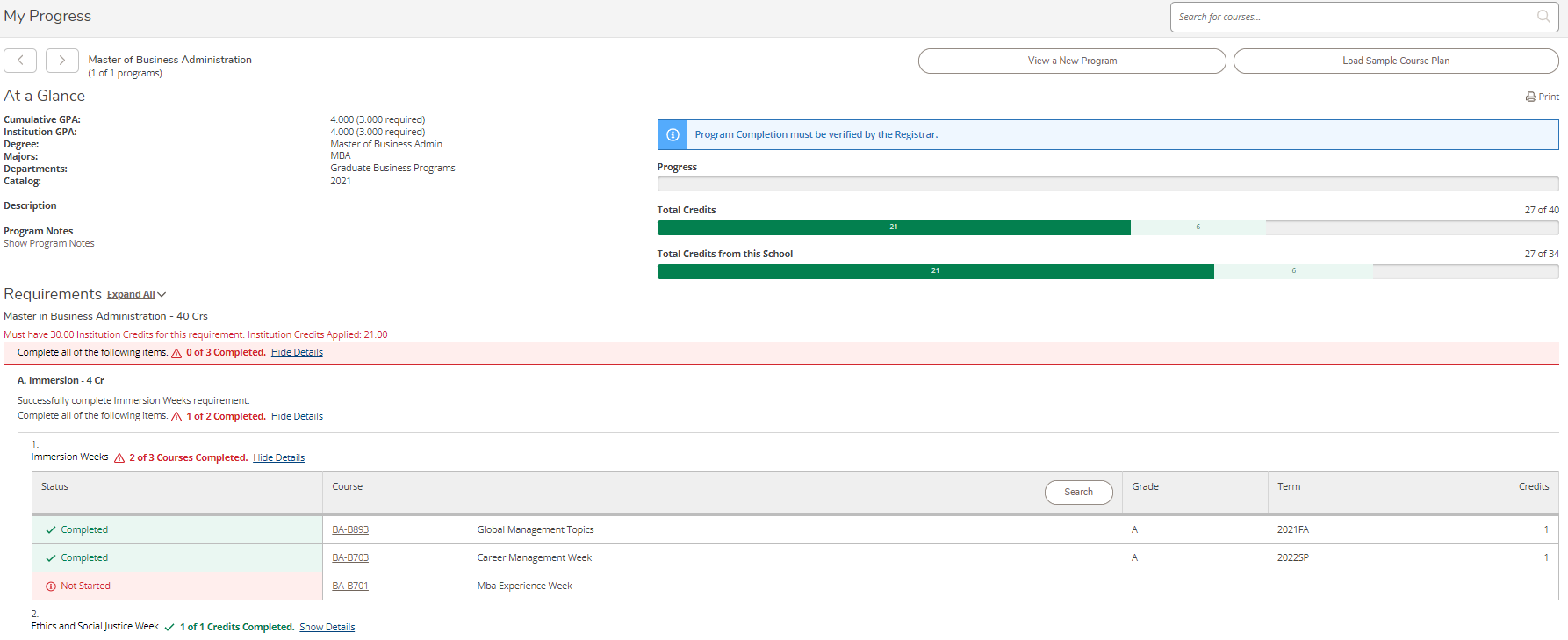The width and height of the screenshot is (1568, 640).
Task: Hide details of 0 of 3 Completed
Action: coord(297,353)
